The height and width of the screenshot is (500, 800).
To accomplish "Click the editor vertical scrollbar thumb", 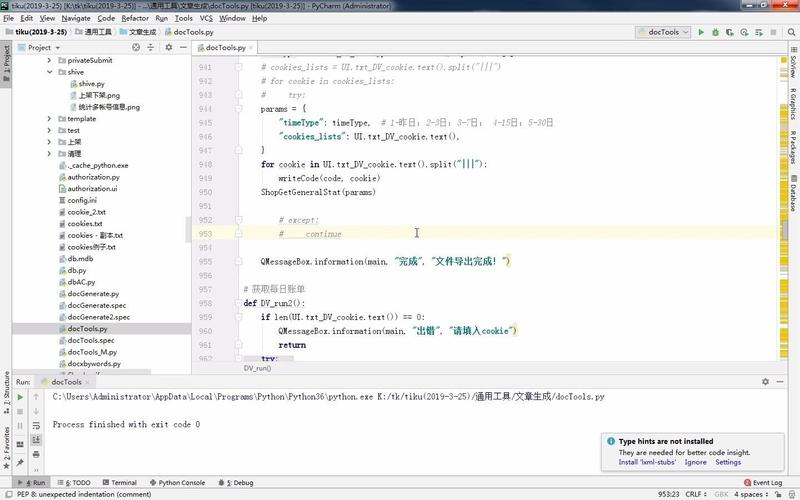I will [x=785, y=228].
